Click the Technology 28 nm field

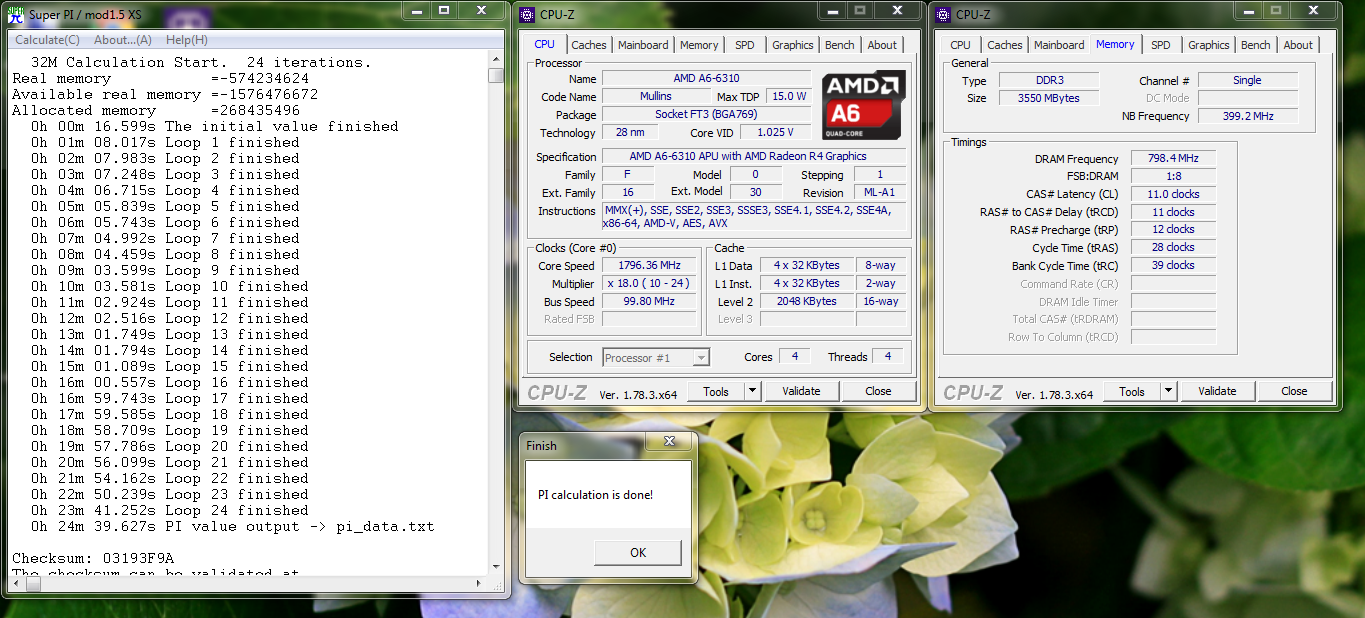tap(631, 133)
